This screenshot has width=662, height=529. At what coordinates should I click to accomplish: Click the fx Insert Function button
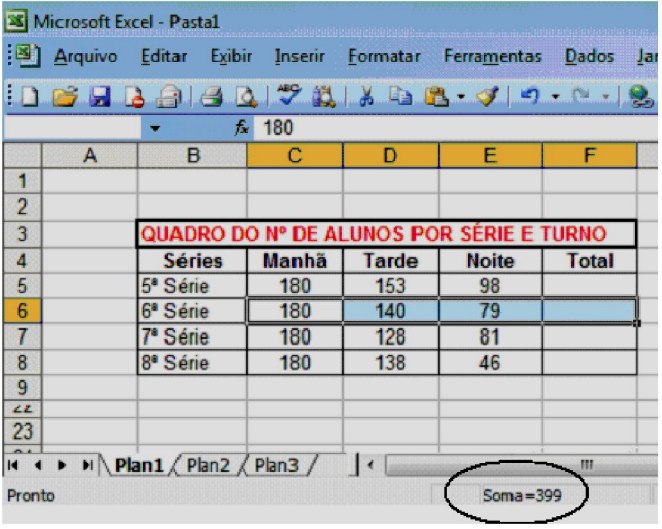coord(241,127)
